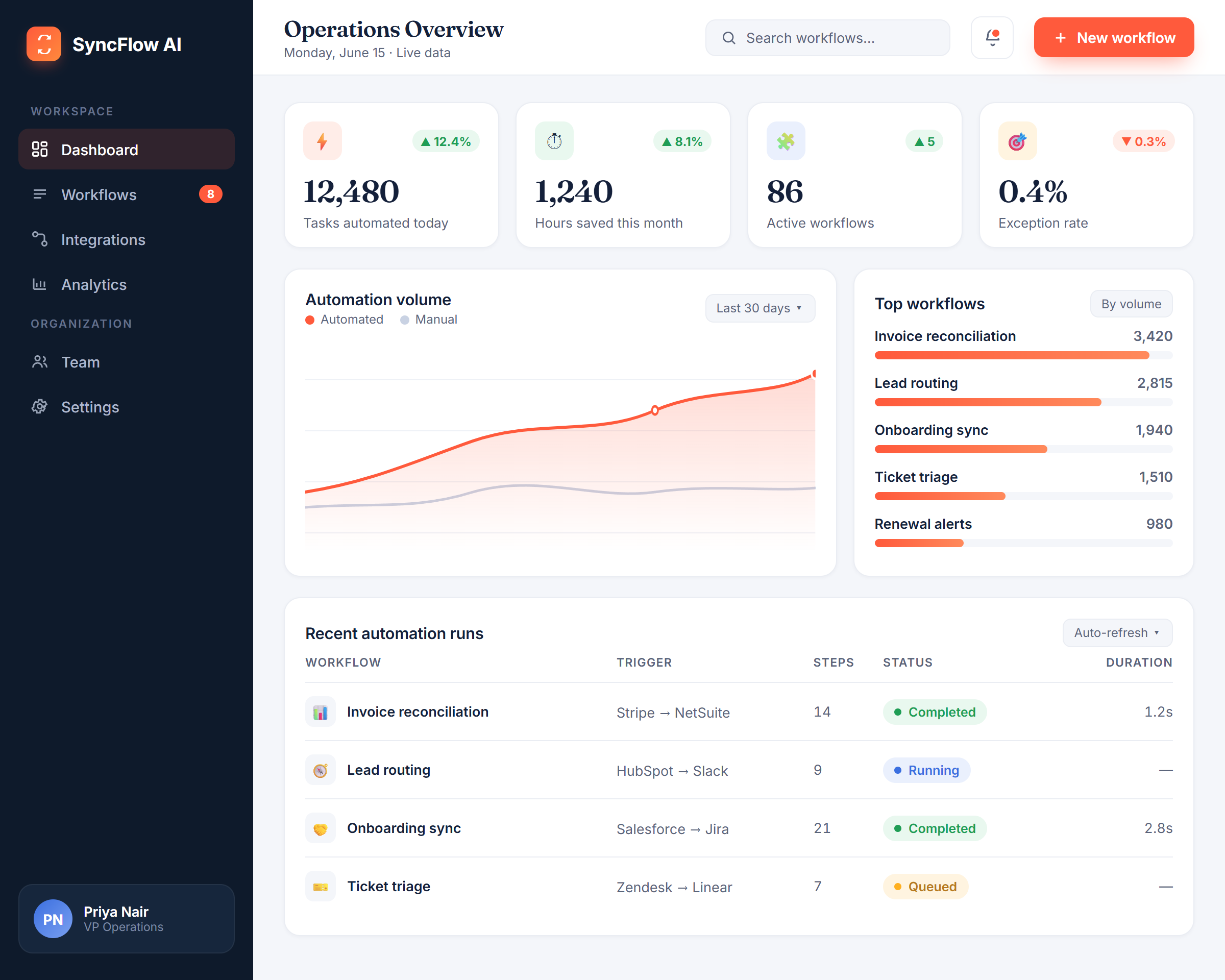Click the 1.2s duration value
The height and width of the screenshot is (980, 1225).
[1158, 712]
